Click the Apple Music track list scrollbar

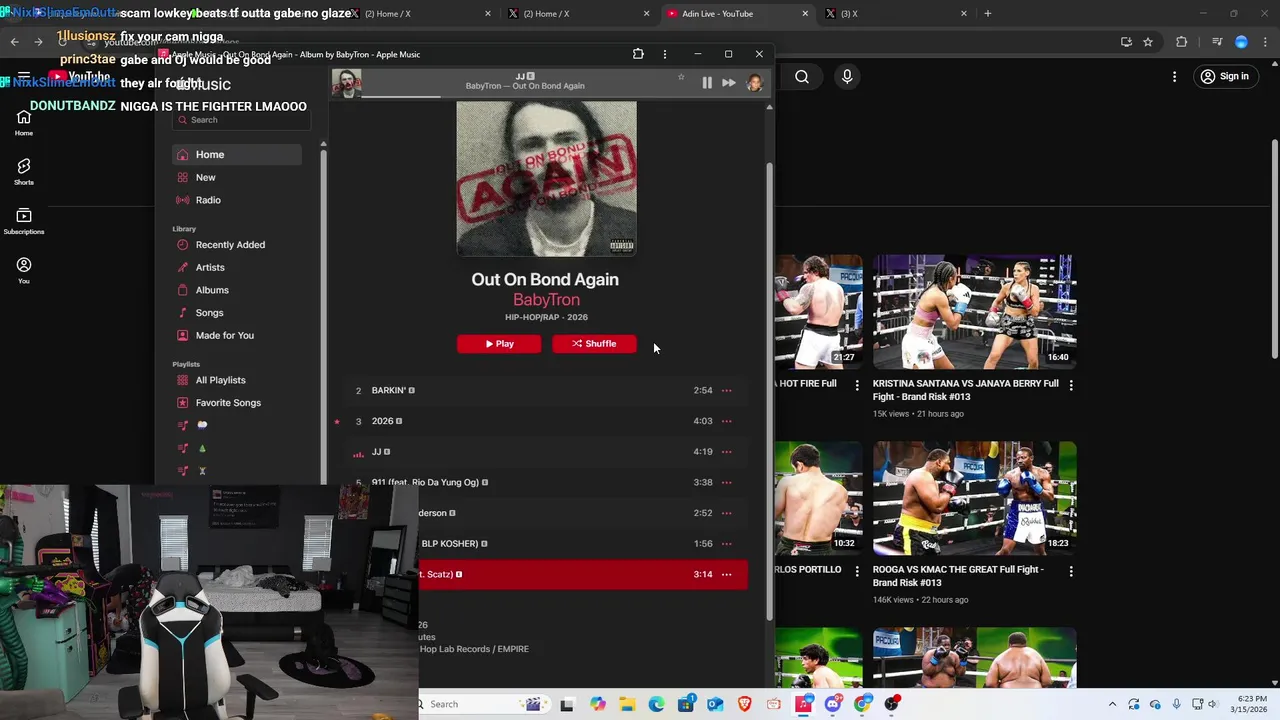coord(769,390)
